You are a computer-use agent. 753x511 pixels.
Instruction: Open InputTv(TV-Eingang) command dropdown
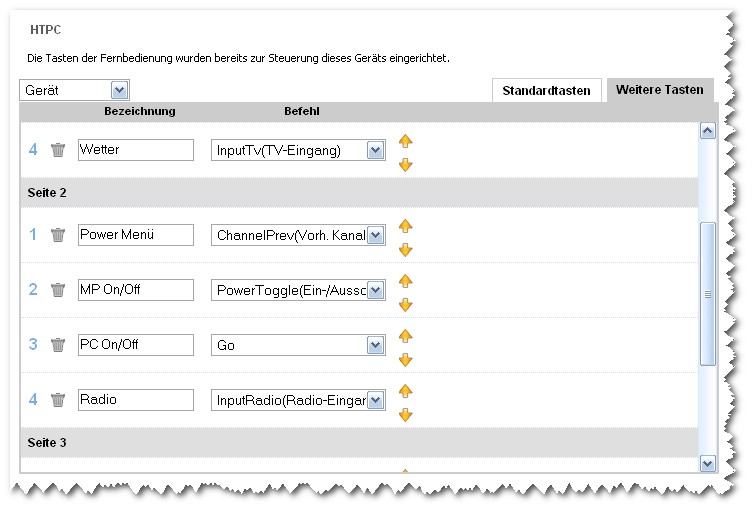click(x=375, y=150)
